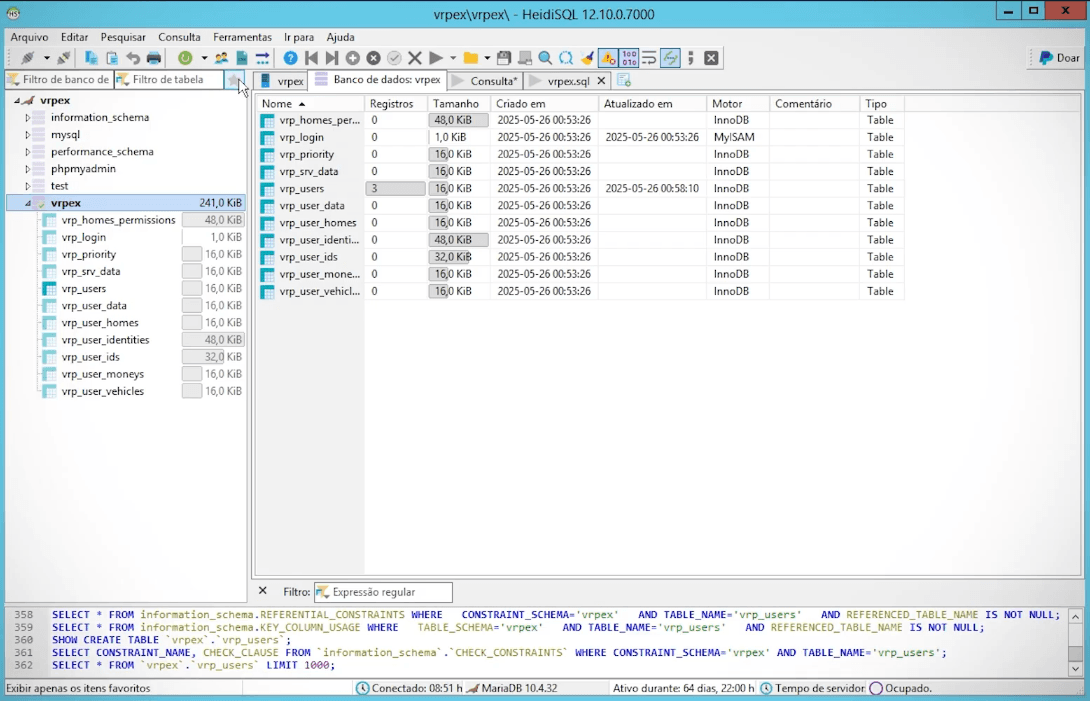Click the PayPal Doar button

coord(1059,58)
